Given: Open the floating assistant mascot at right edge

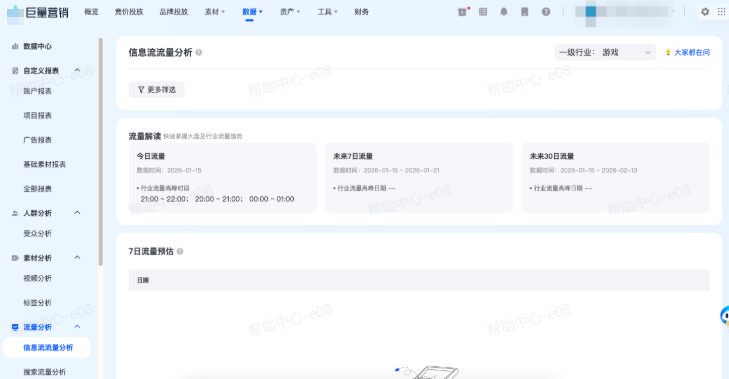Looking at the screenshot, I should tap(725, 317).
